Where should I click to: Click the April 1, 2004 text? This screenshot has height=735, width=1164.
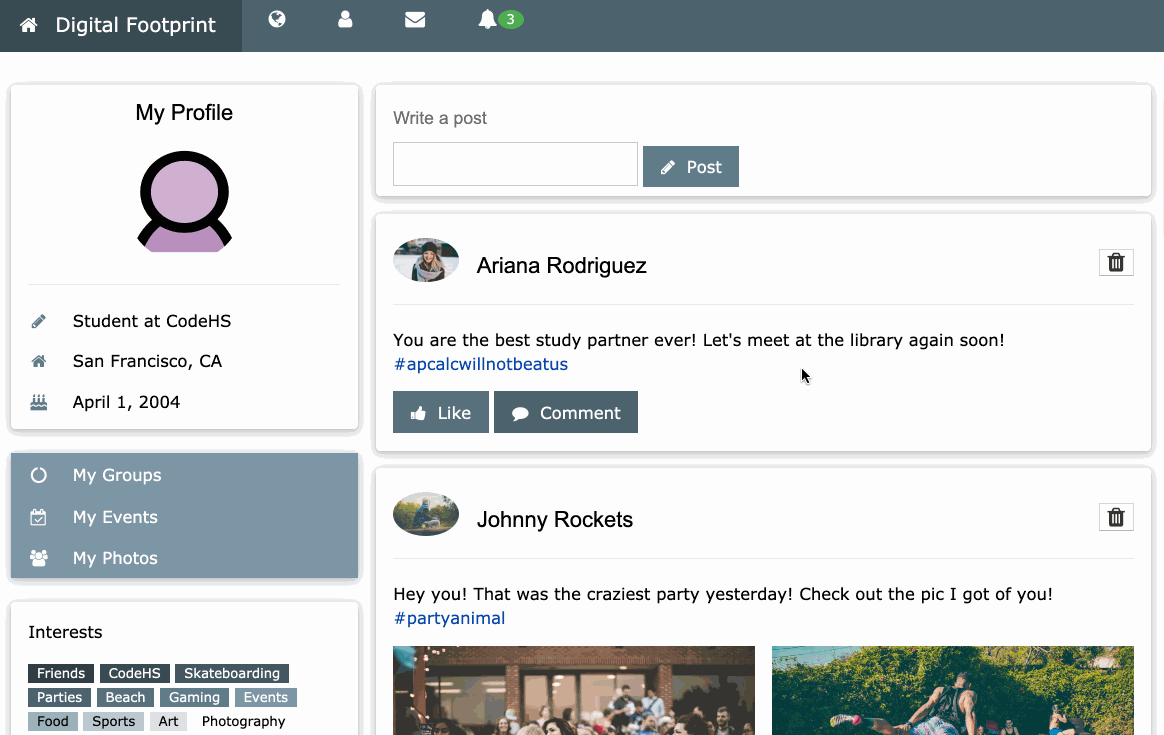click(x=126, y=402)
